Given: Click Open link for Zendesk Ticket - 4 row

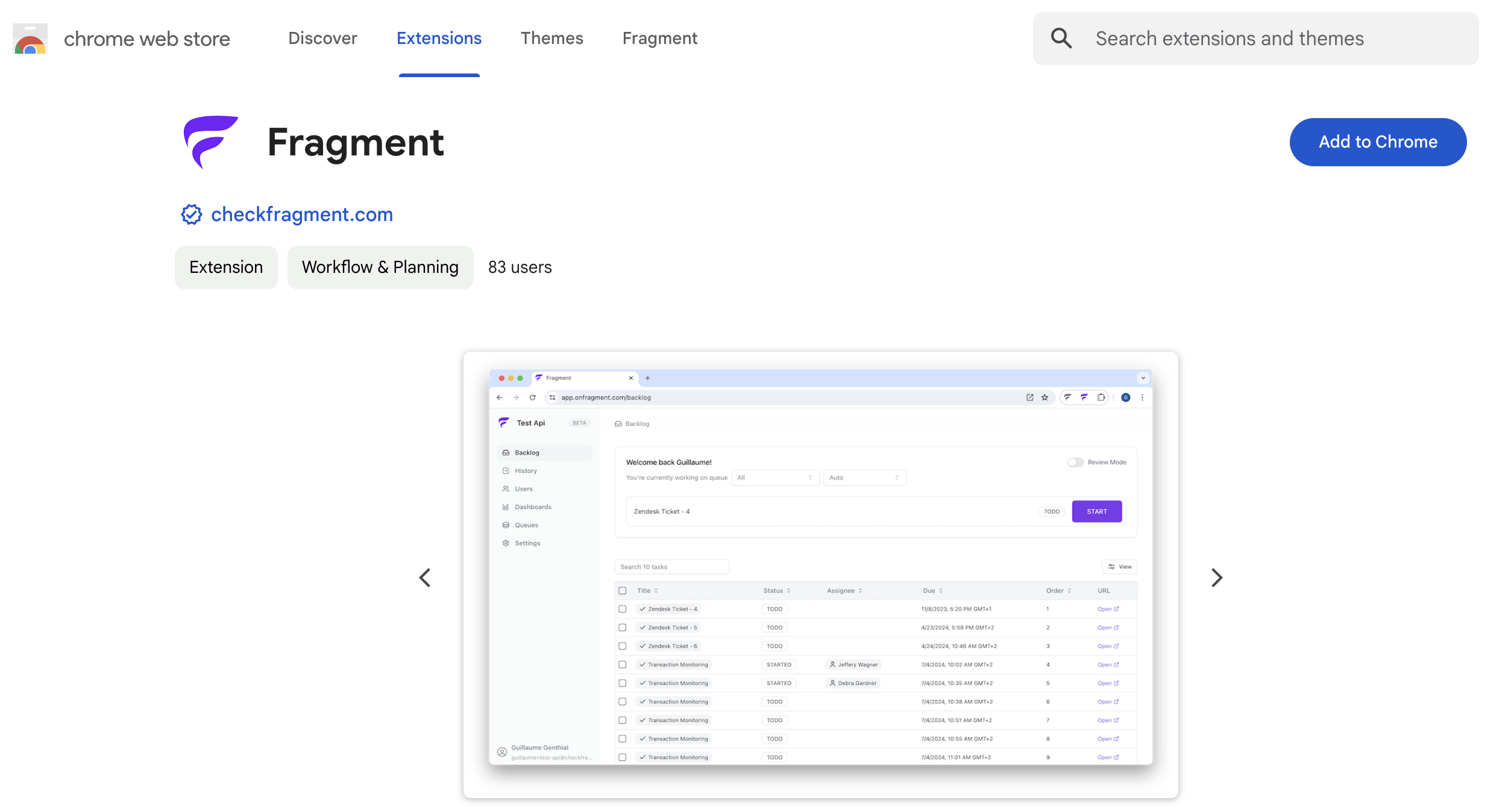Looking at the screenshot, I should coord(1108,609).
